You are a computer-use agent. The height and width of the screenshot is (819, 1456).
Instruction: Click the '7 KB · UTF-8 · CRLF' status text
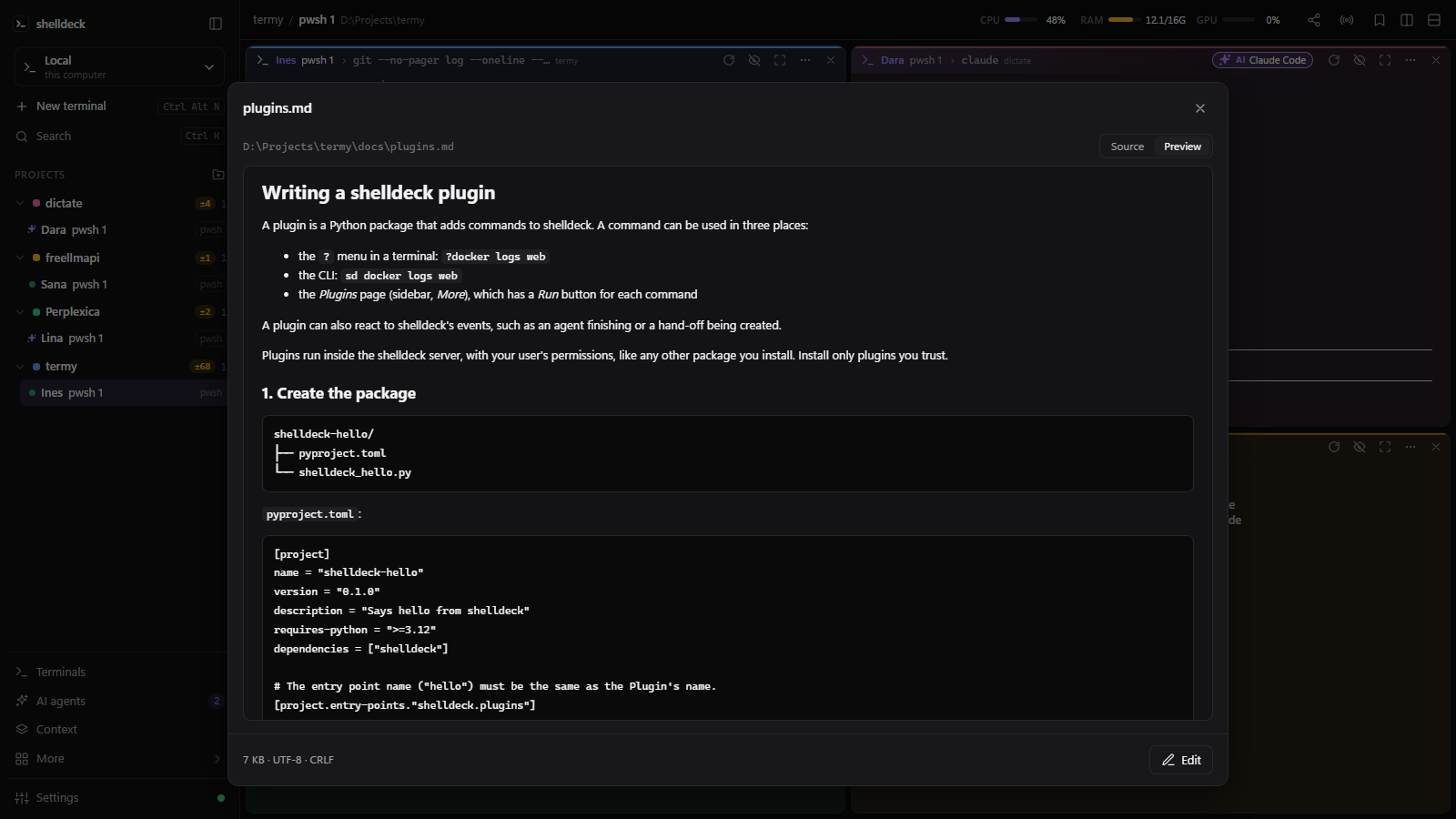pos(288,760)
